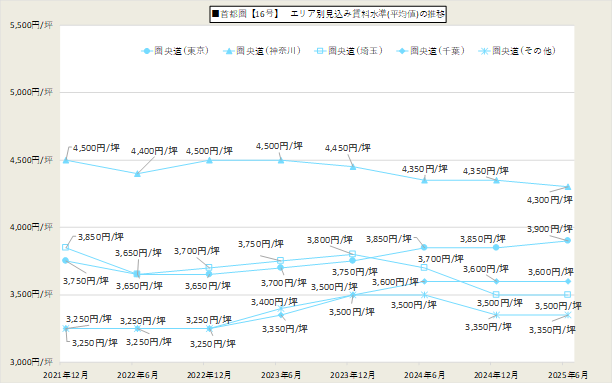This screenshot has width=613, height=384.
Task: Click the 3,350円/坪 asterisk point at 2024年12月
Action: click(x=496, y=315)
